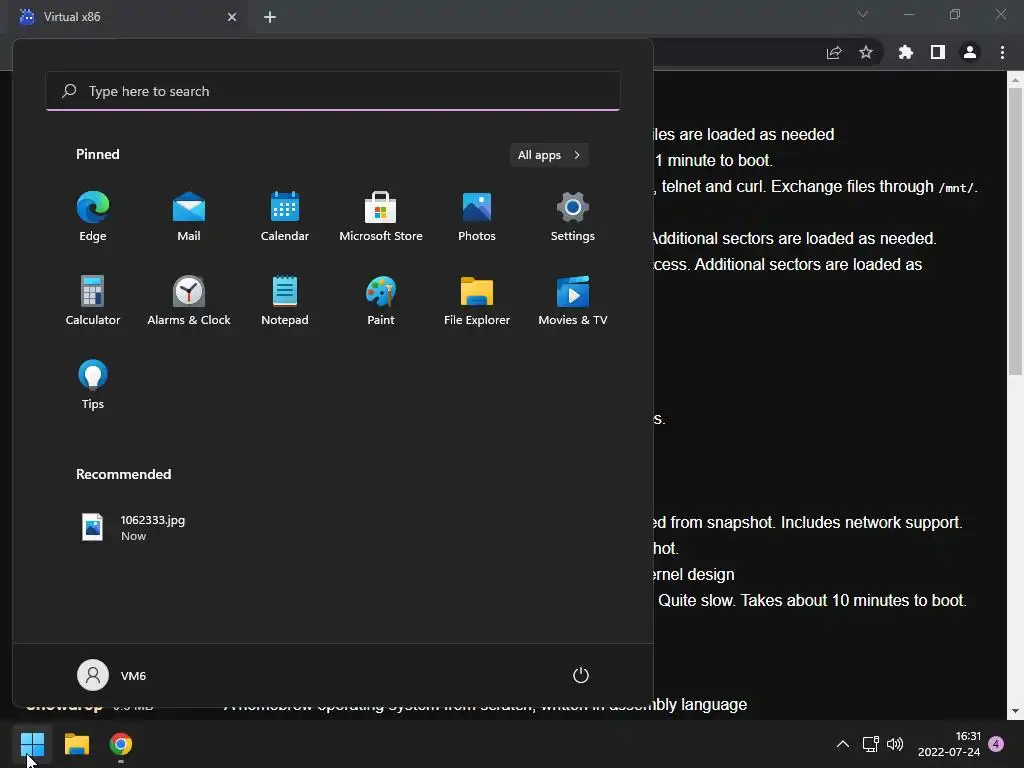Image resolution: width=1024 pixels, height=768 pixels.
Task: Launch the Calculator app
Action: pos(93,300)
